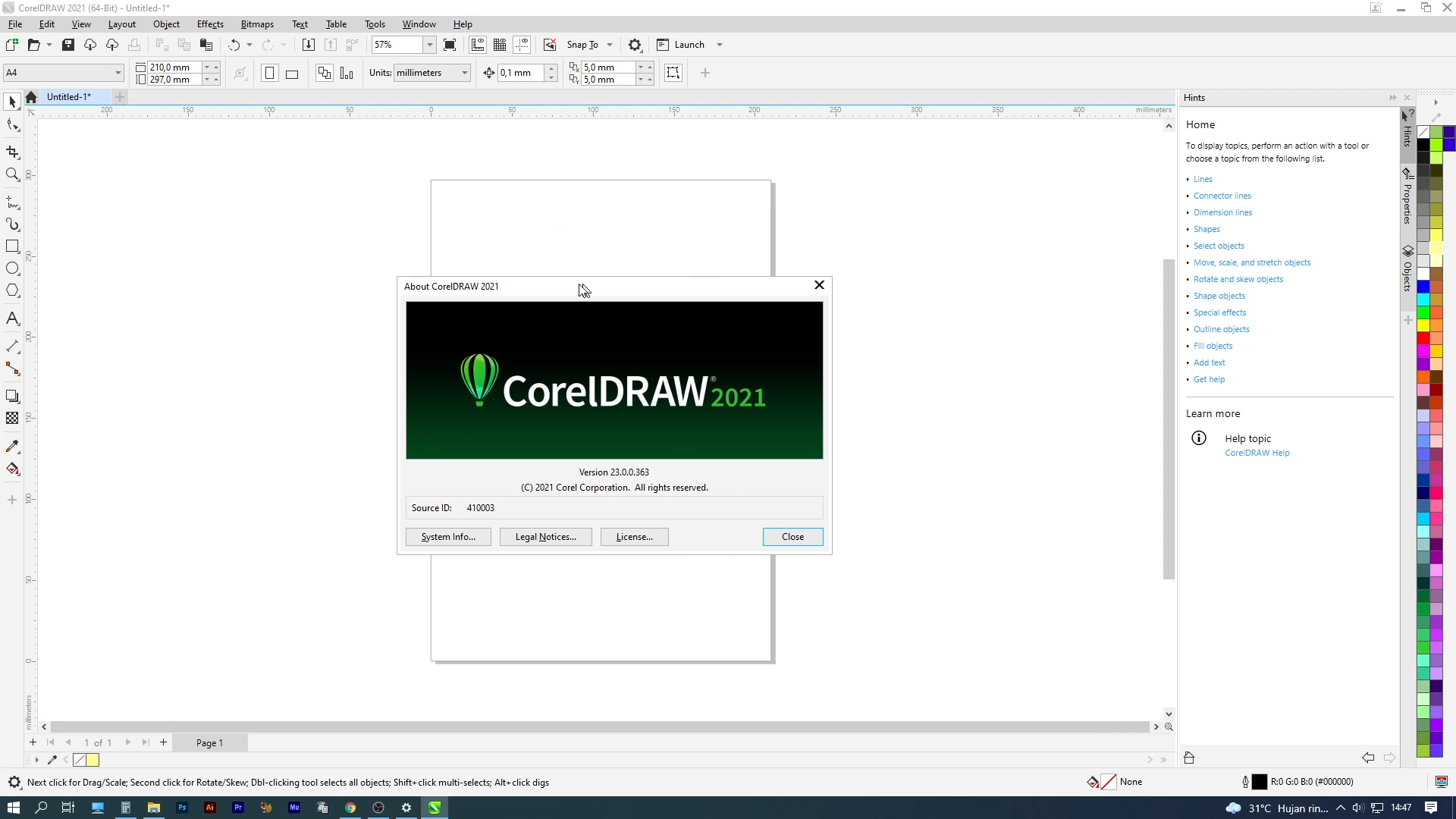This screenshot has width=1456, height=819.
Task: Select the Rectangle tool
Action: (x=12, y=246)
